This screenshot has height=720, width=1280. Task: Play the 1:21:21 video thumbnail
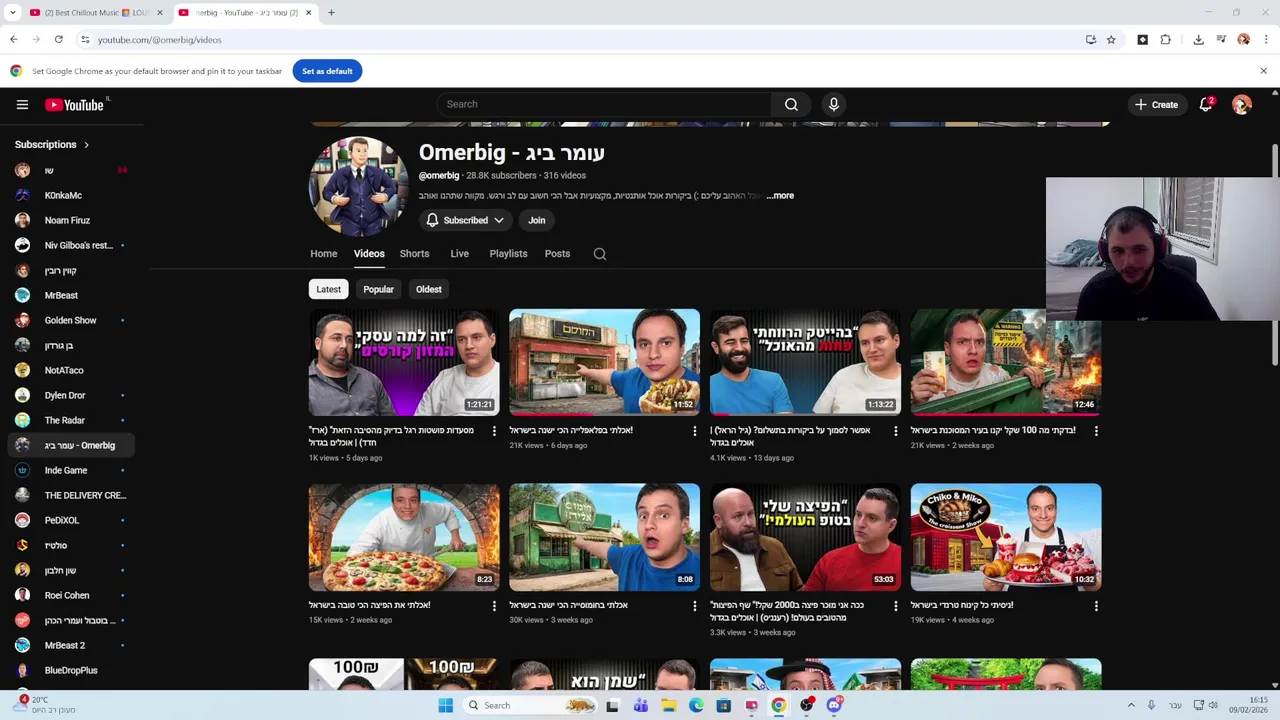404,362
